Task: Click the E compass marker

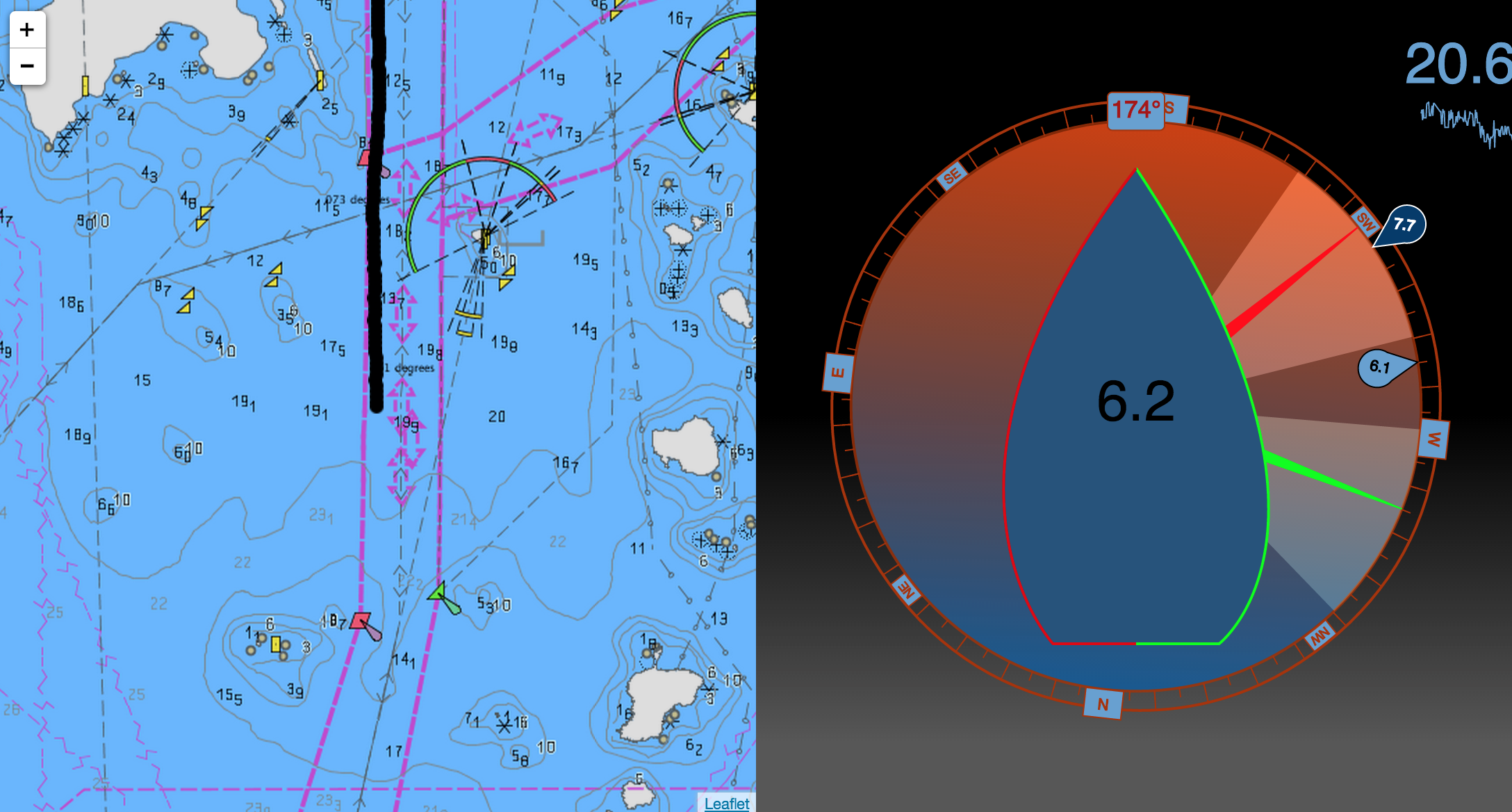Action: 837,373
